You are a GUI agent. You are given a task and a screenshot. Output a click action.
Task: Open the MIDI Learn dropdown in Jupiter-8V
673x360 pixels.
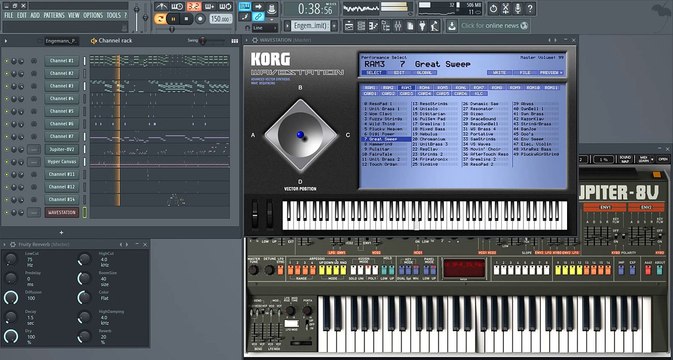646,159
